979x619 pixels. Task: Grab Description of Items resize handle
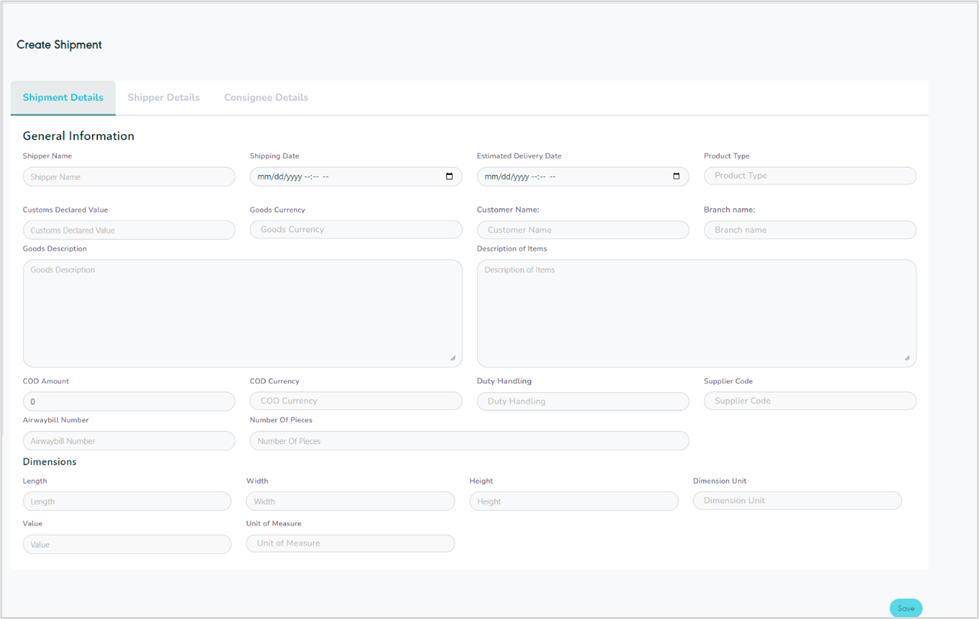(907, 358)
